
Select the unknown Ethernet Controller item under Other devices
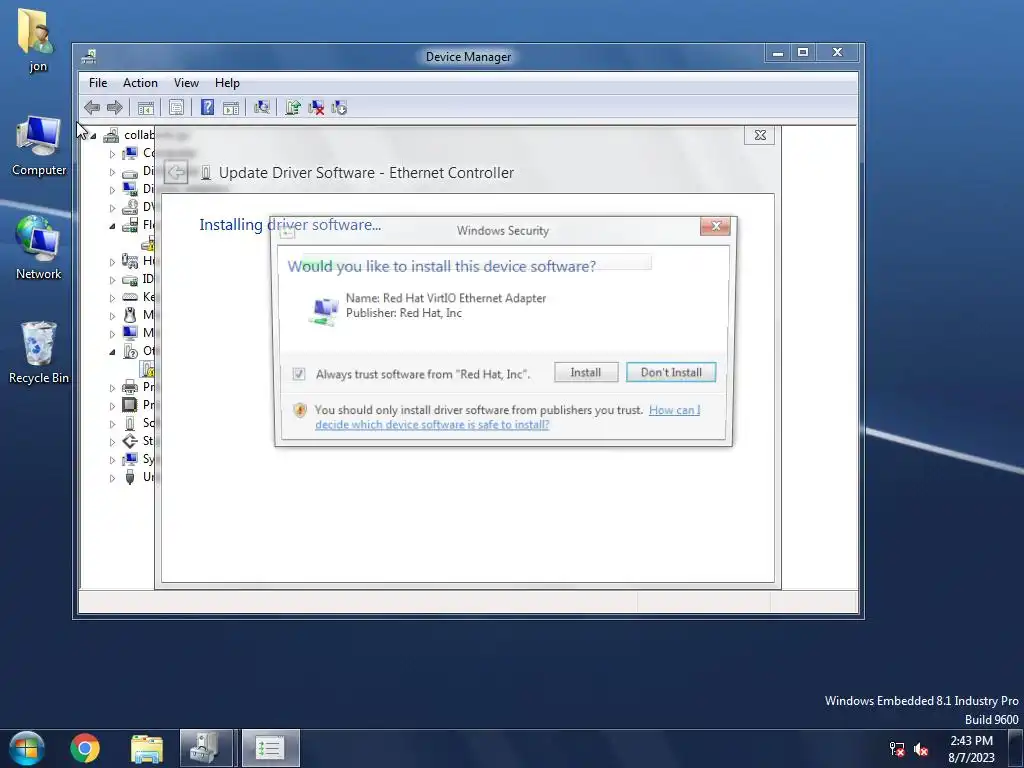click(148, 369)
